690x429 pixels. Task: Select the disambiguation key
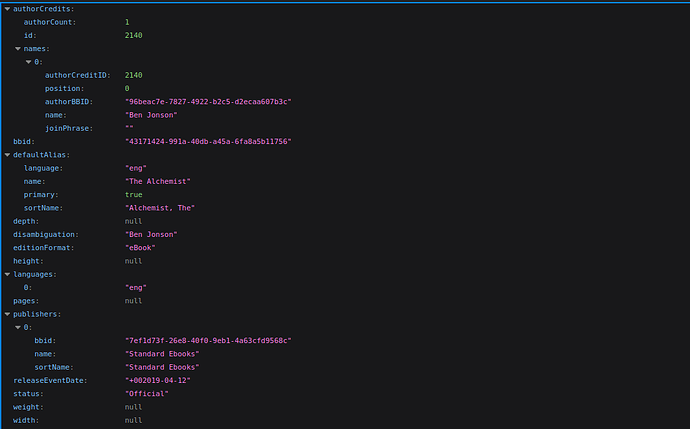click(45, 234)
